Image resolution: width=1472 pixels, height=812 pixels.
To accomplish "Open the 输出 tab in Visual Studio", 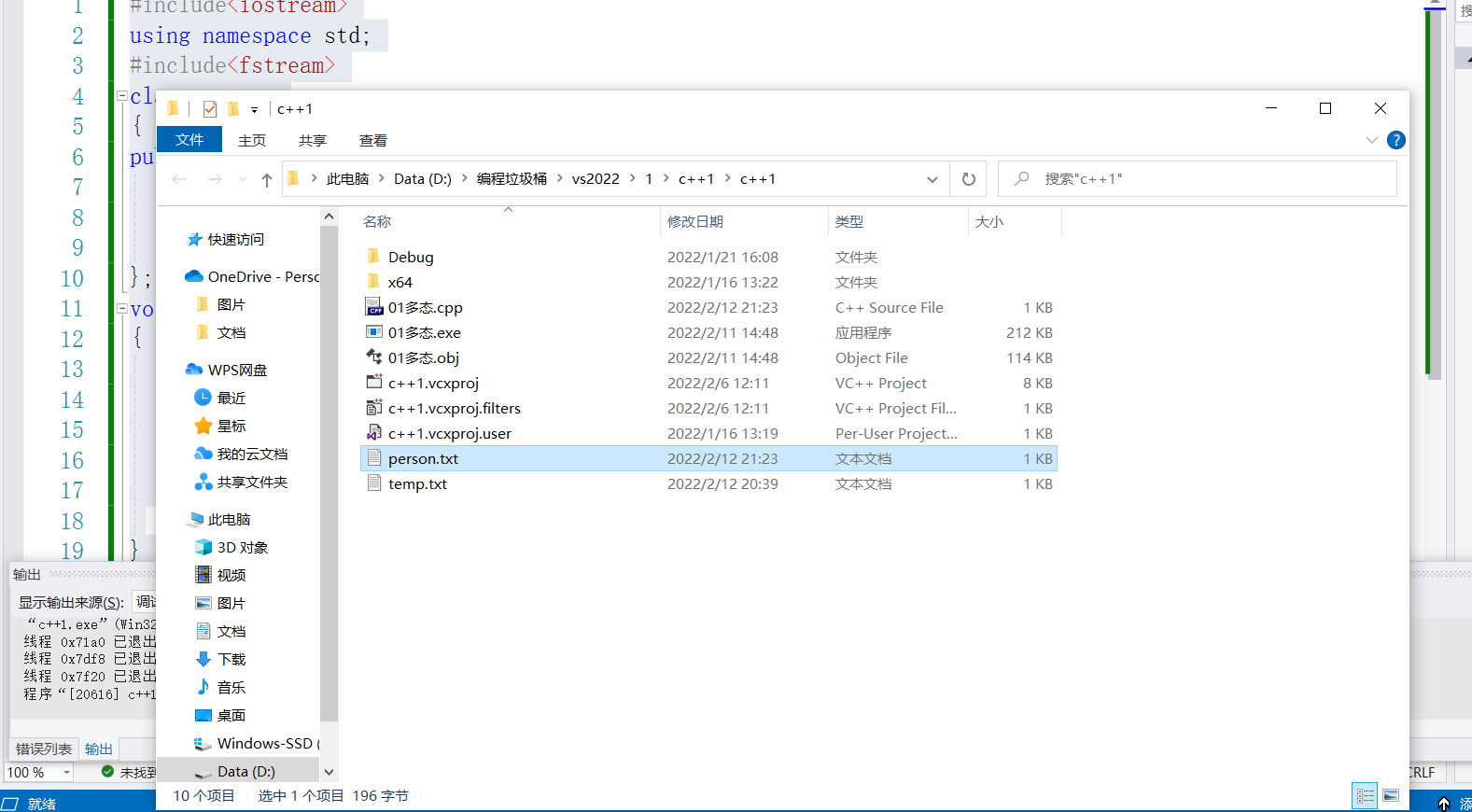I will (99, 749).
